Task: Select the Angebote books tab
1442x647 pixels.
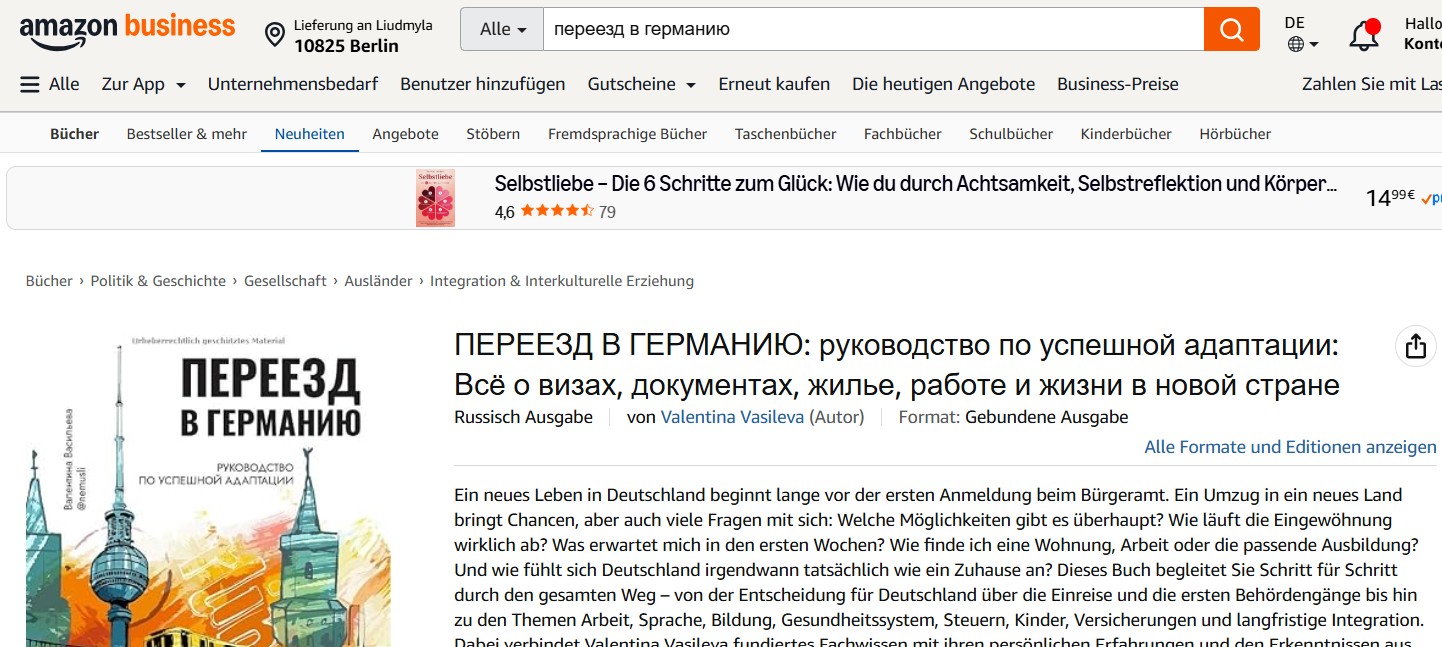Action: pyautogui.click(x=406, y=134)
